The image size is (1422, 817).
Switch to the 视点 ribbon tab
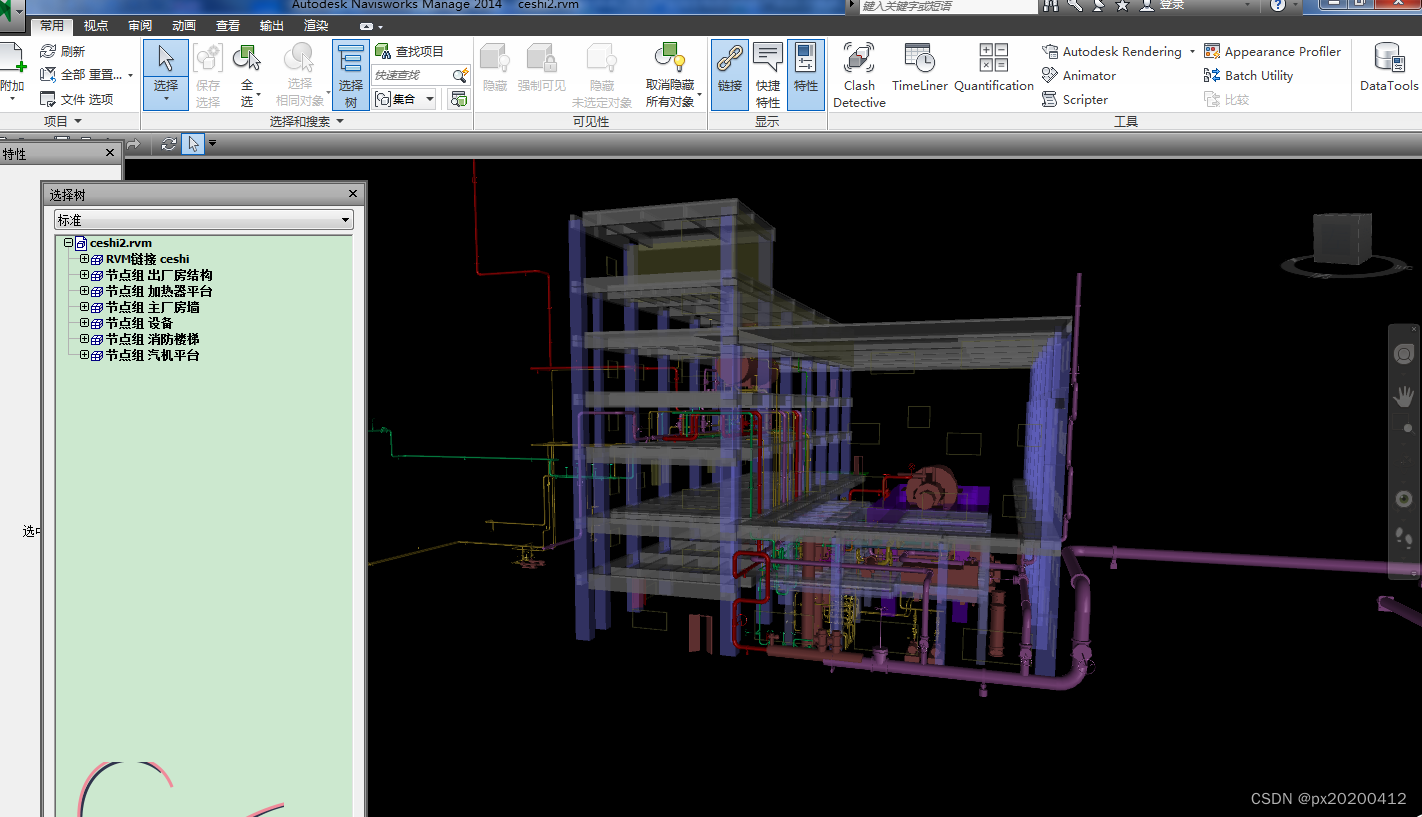(x=96, y=25)
